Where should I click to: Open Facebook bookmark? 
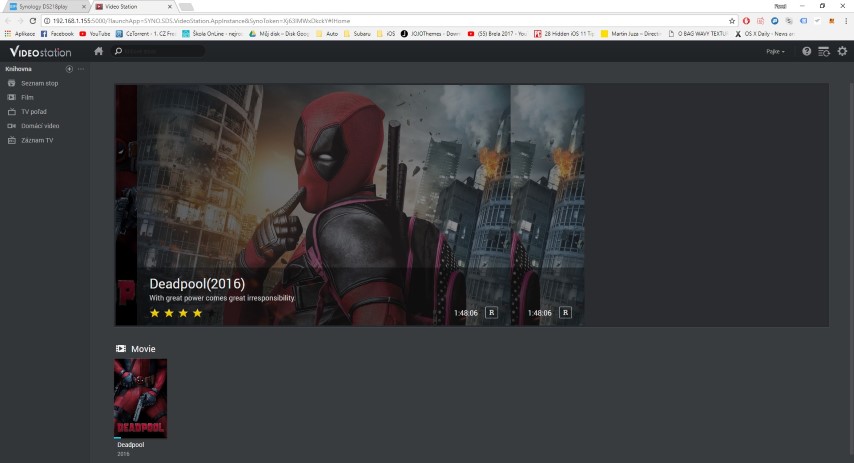(57, 34)
